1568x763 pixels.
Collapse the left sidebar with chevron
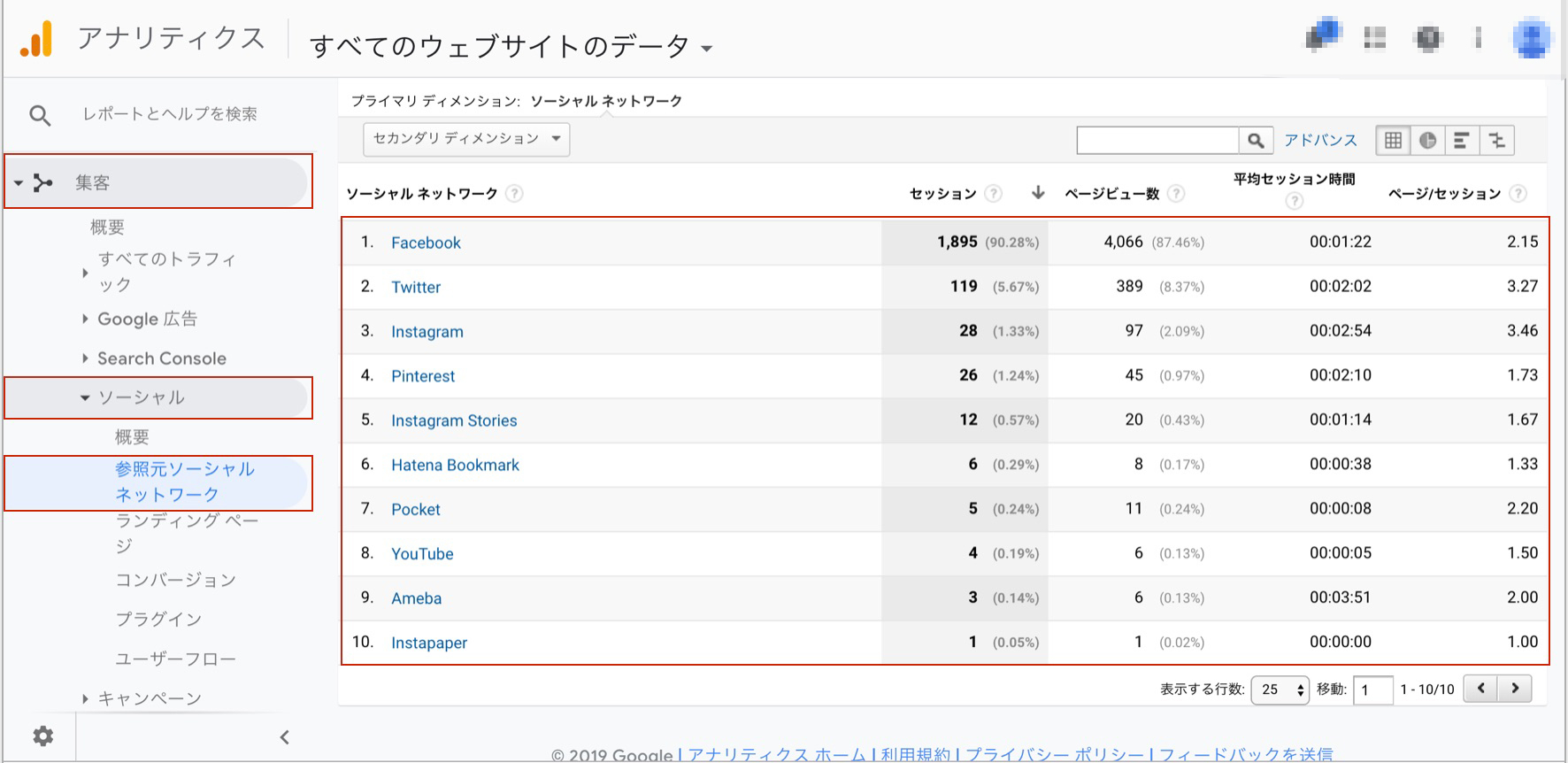285,736
